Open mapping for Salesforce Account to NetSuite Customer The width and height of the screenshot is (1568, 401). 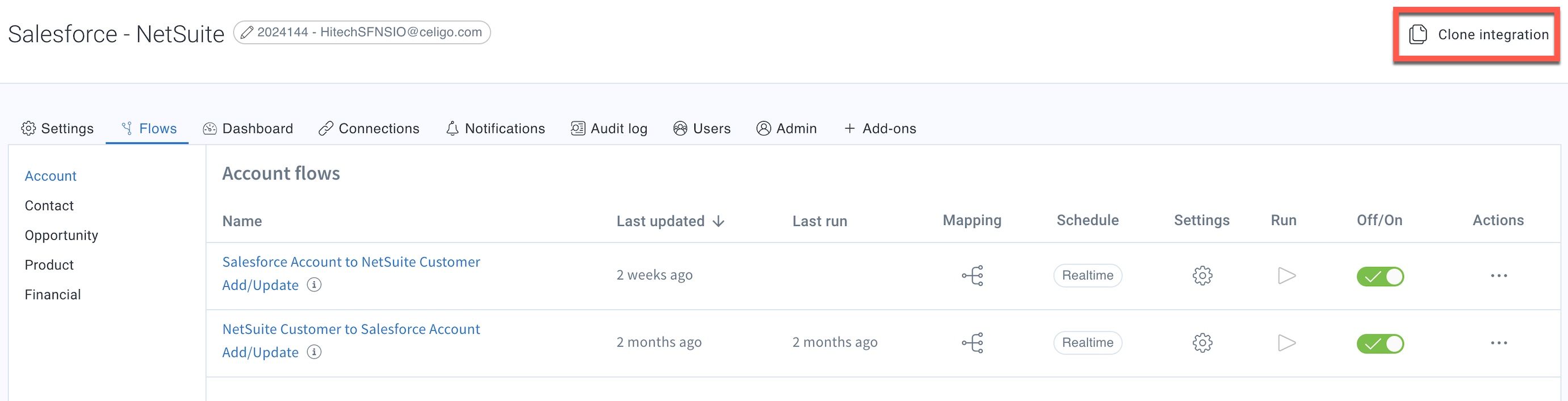point(972,275)
